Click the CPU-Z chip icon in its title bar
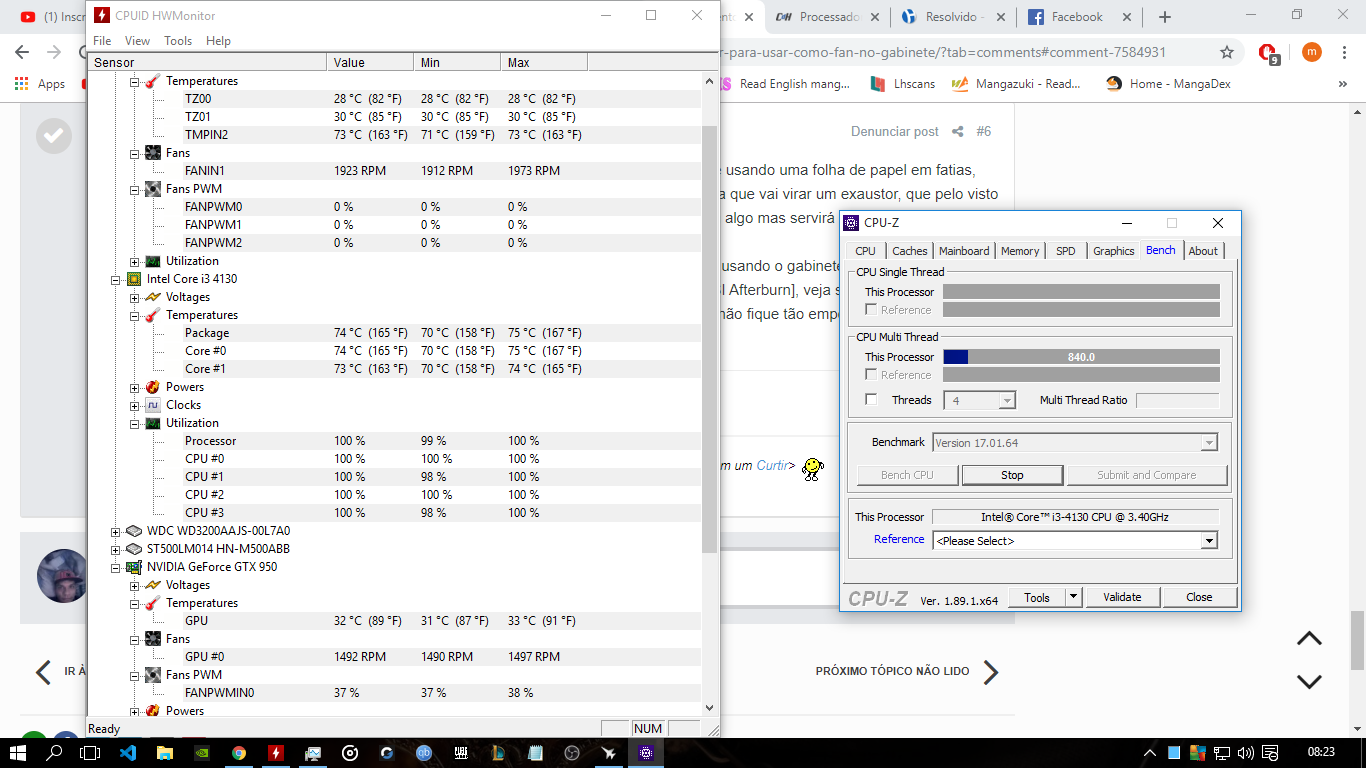Screen dimensions: 1366x768 852,223
